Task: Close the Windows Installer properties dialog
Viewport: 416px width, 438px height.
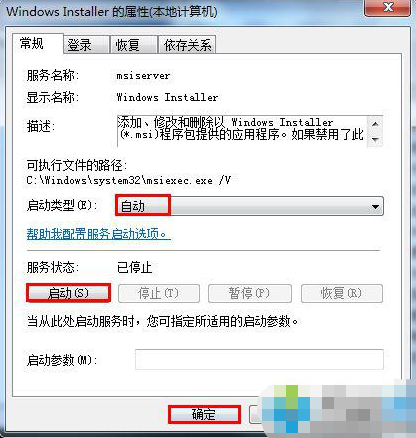Action: tap(388, 7)
